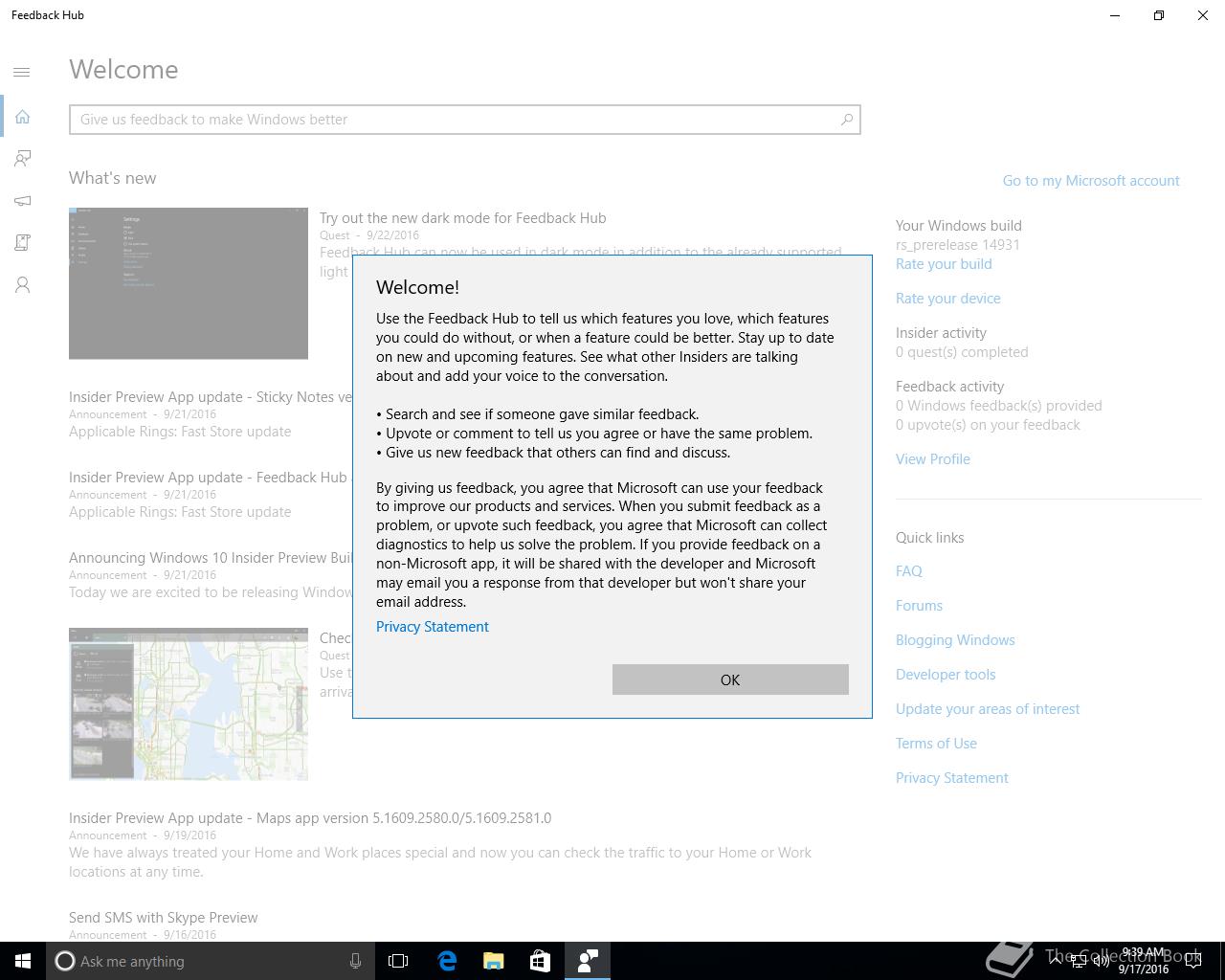Open the Quests sidebar icon
1225x980 pixels.
[22, 243]
